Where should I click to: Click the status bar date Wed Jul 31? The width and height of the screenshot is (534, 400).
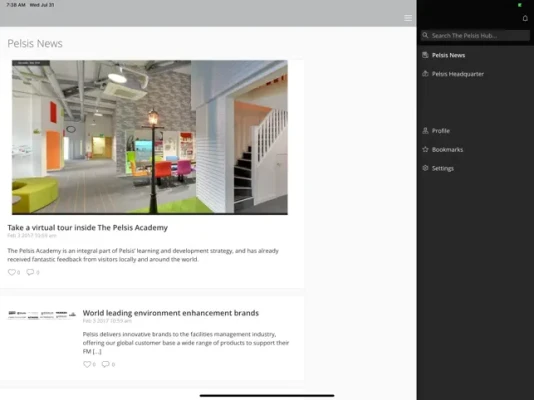coord(42,5)
